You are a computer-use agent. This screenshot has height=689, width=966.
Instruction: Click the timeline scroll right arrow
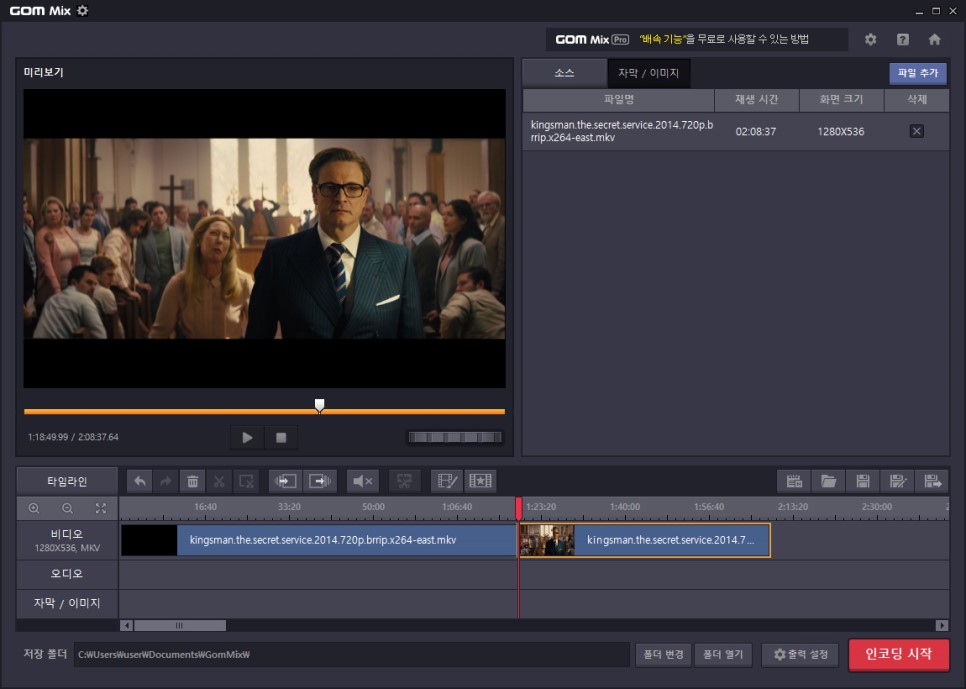(941, 625)
